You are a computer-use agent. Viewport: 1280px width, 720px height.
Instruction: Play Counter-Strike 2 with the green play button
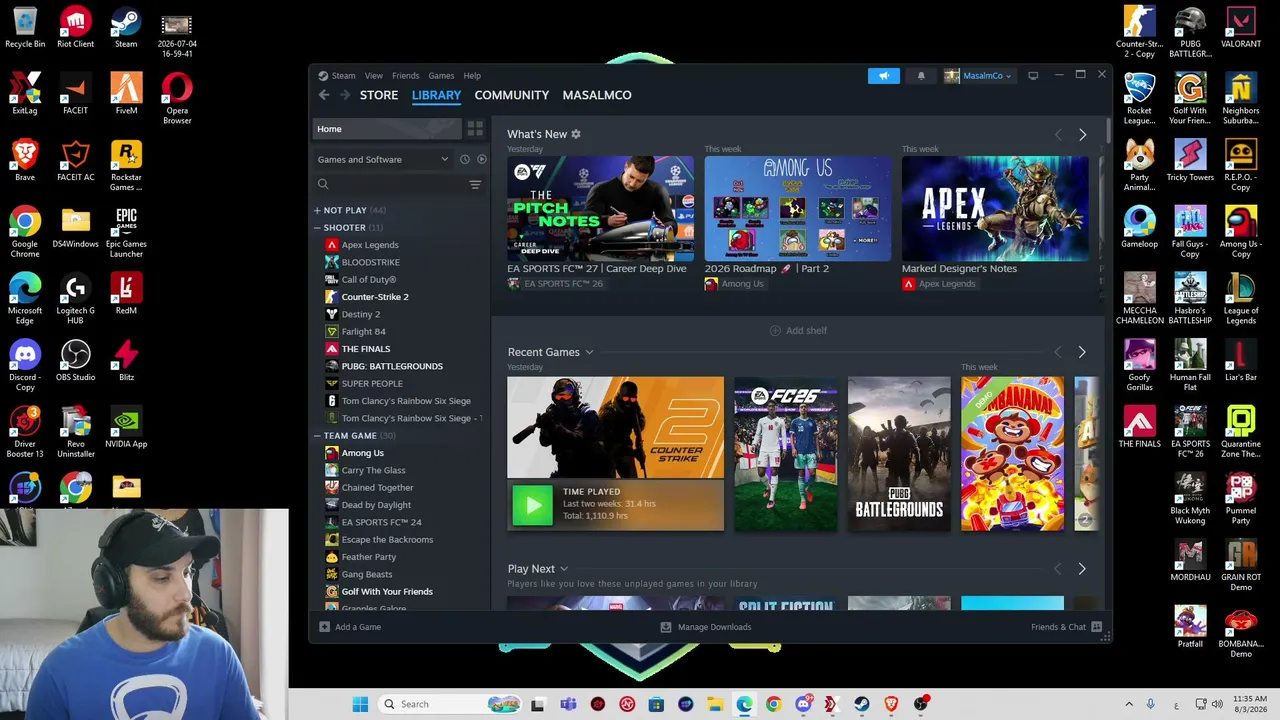pyautogui.click(x=532, y=505)
